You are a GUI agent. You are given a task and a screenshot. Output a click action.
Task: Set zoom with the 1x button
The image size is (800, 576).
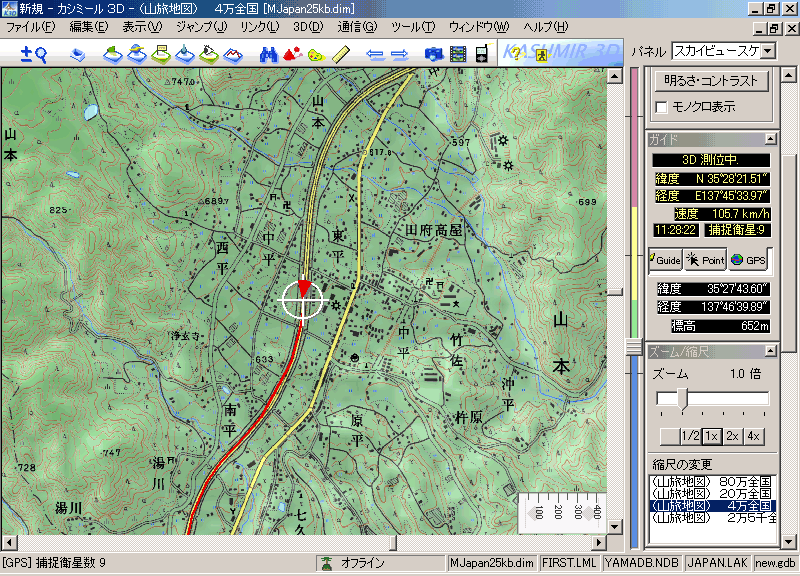pos(711,436)
